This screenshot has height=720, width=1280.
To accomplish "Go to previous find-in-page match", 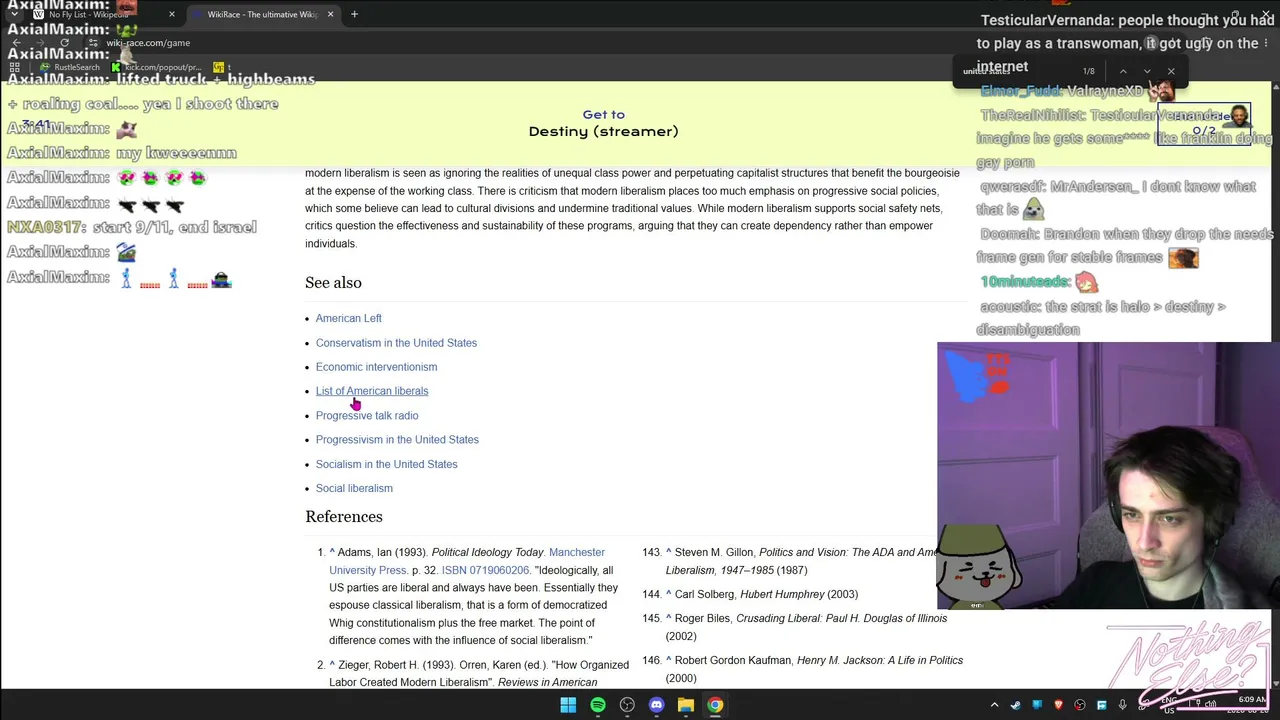I will coord(1123,71).
